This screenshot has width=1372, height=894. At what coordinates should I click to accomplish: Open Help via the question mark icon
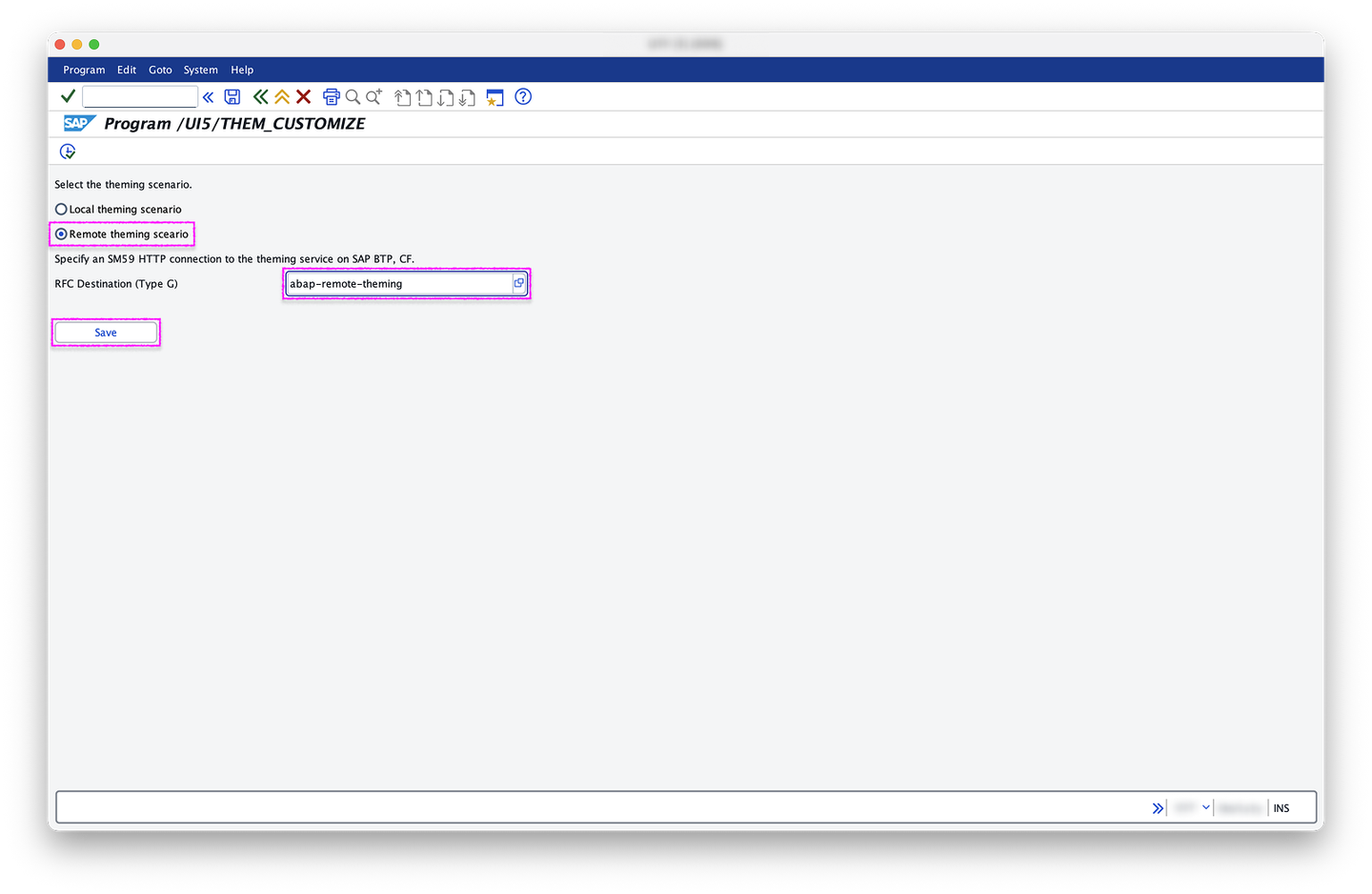[x=523, y=96]
